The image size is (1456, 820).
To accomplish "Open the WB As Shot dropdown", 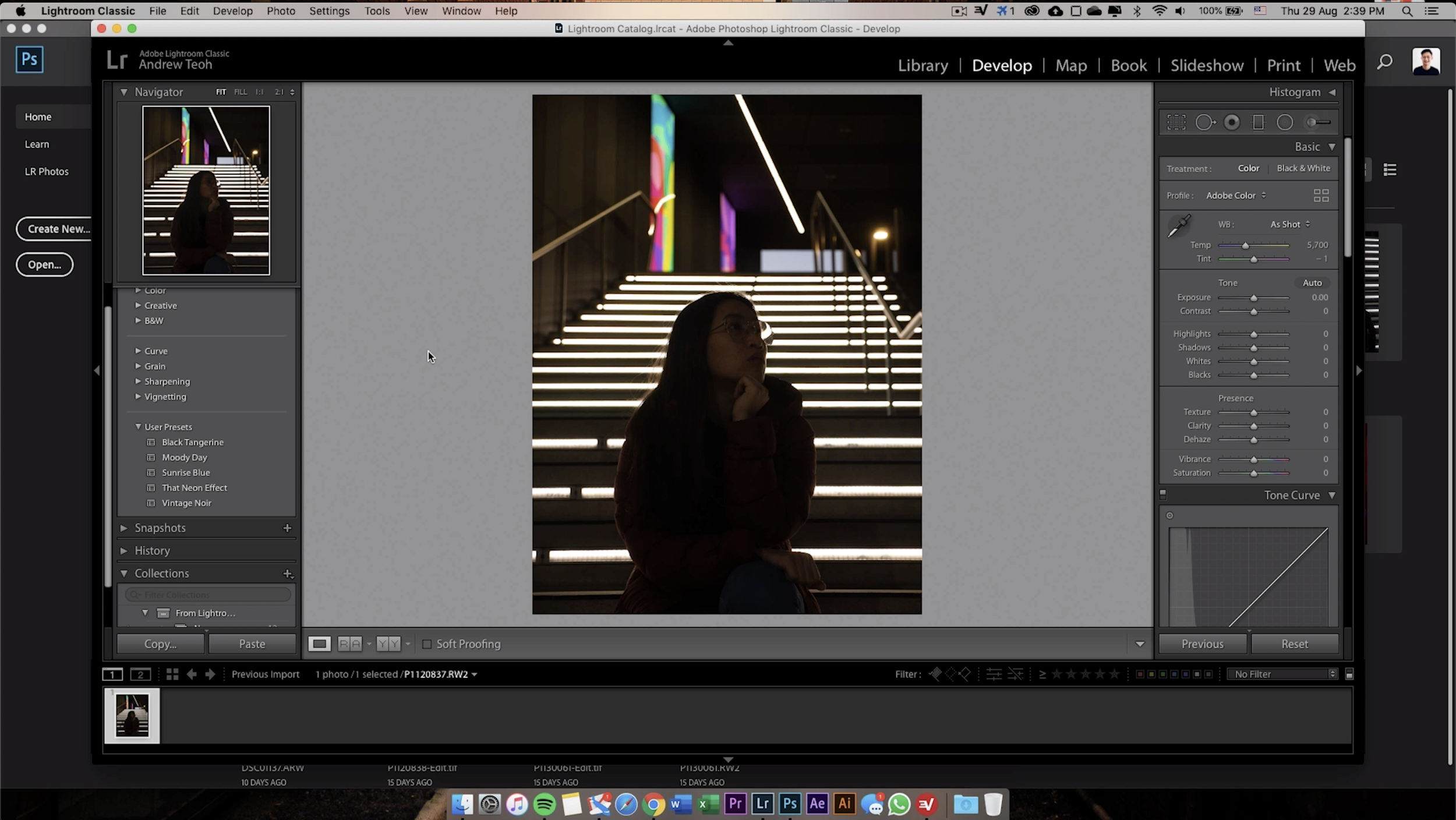I will coord(1288,224).
